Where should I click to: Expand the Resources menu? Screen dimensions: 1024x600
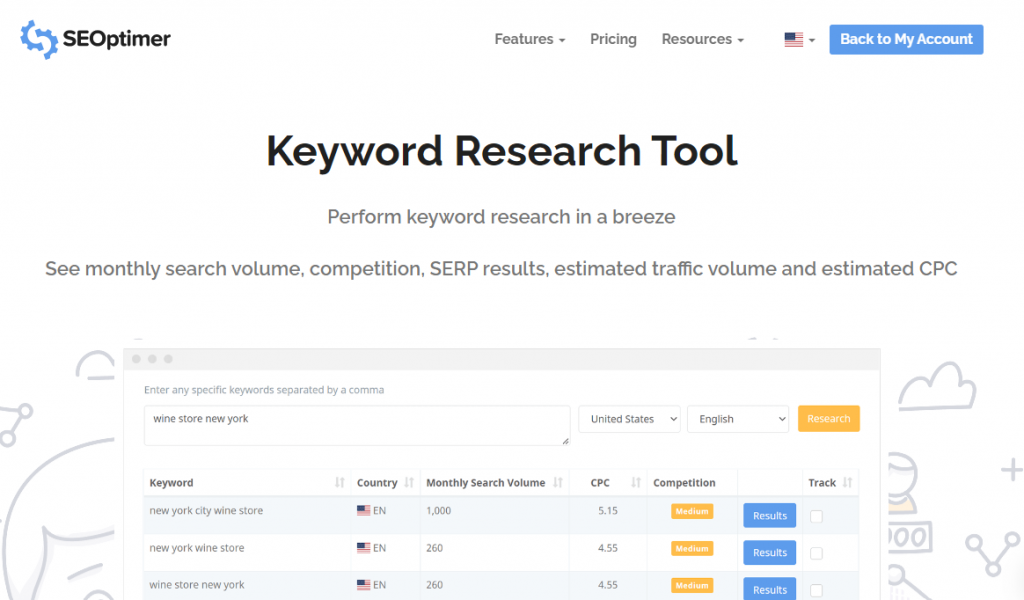click(702, 40)
